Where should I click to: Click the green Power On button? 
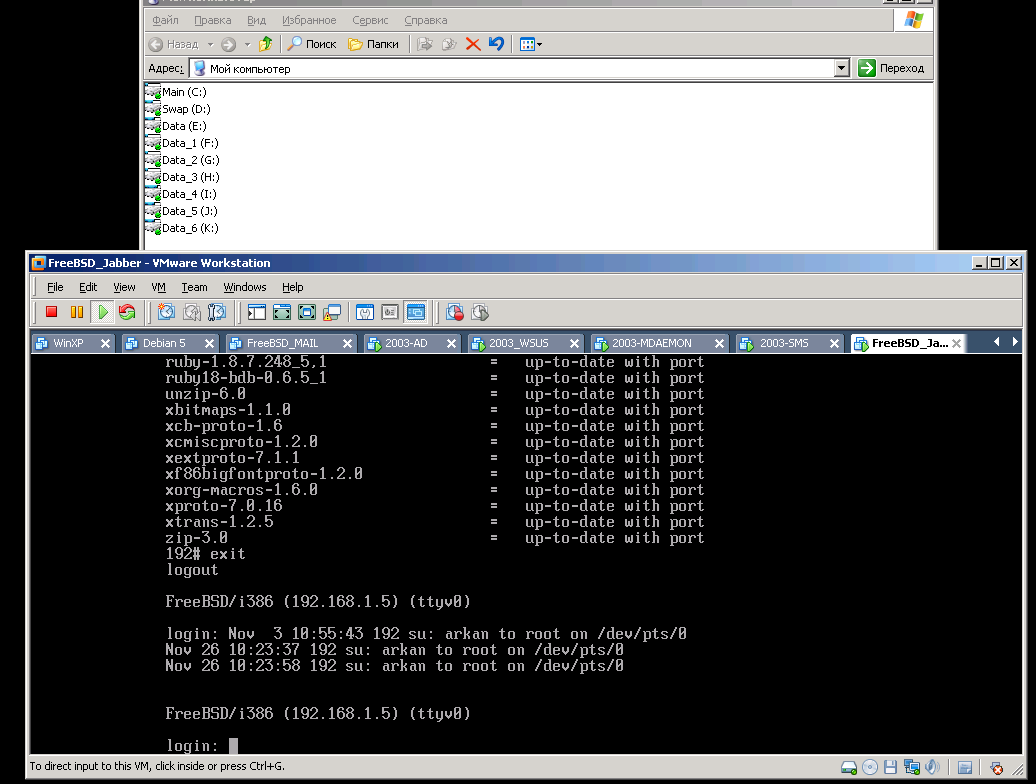click(102, 312)
